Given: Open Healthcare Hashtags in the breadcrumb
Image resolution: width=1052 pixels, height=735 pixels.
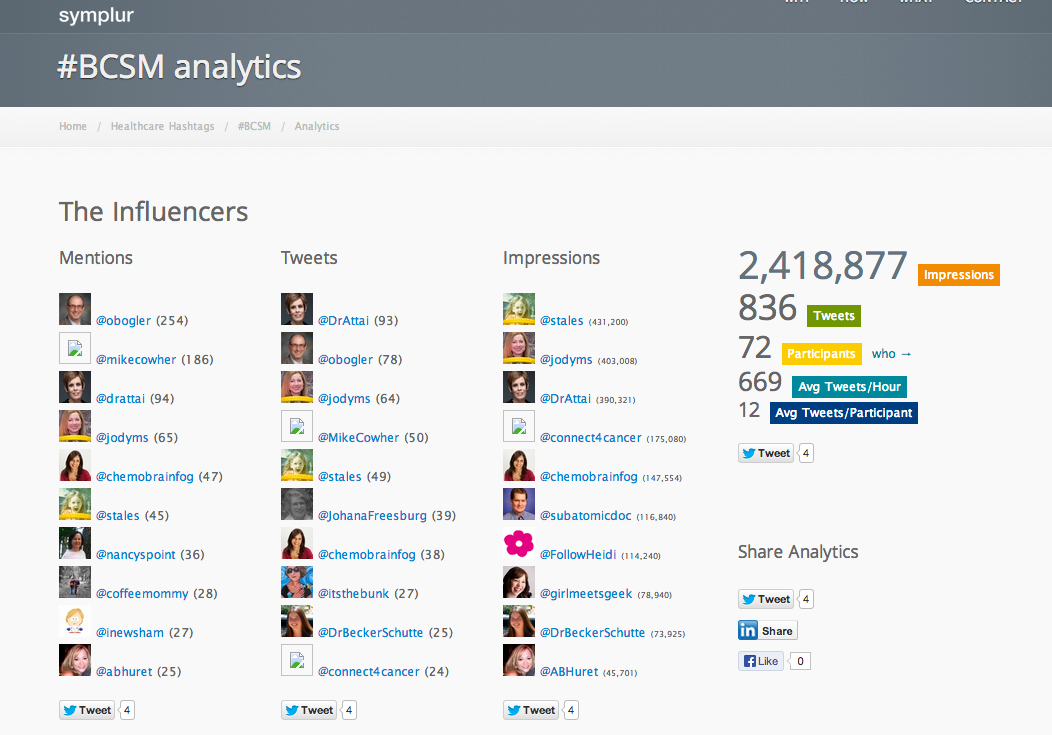Looking at the screenshot, I should (162, 127).
